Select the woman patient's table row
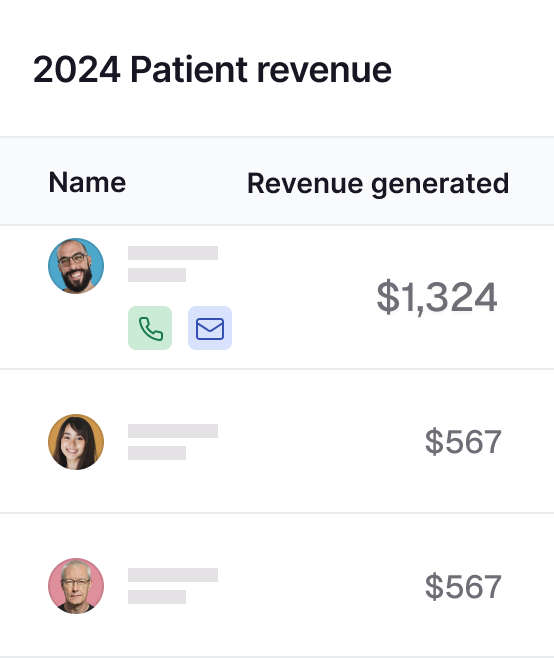554x658 pixels. coord(277,441)
